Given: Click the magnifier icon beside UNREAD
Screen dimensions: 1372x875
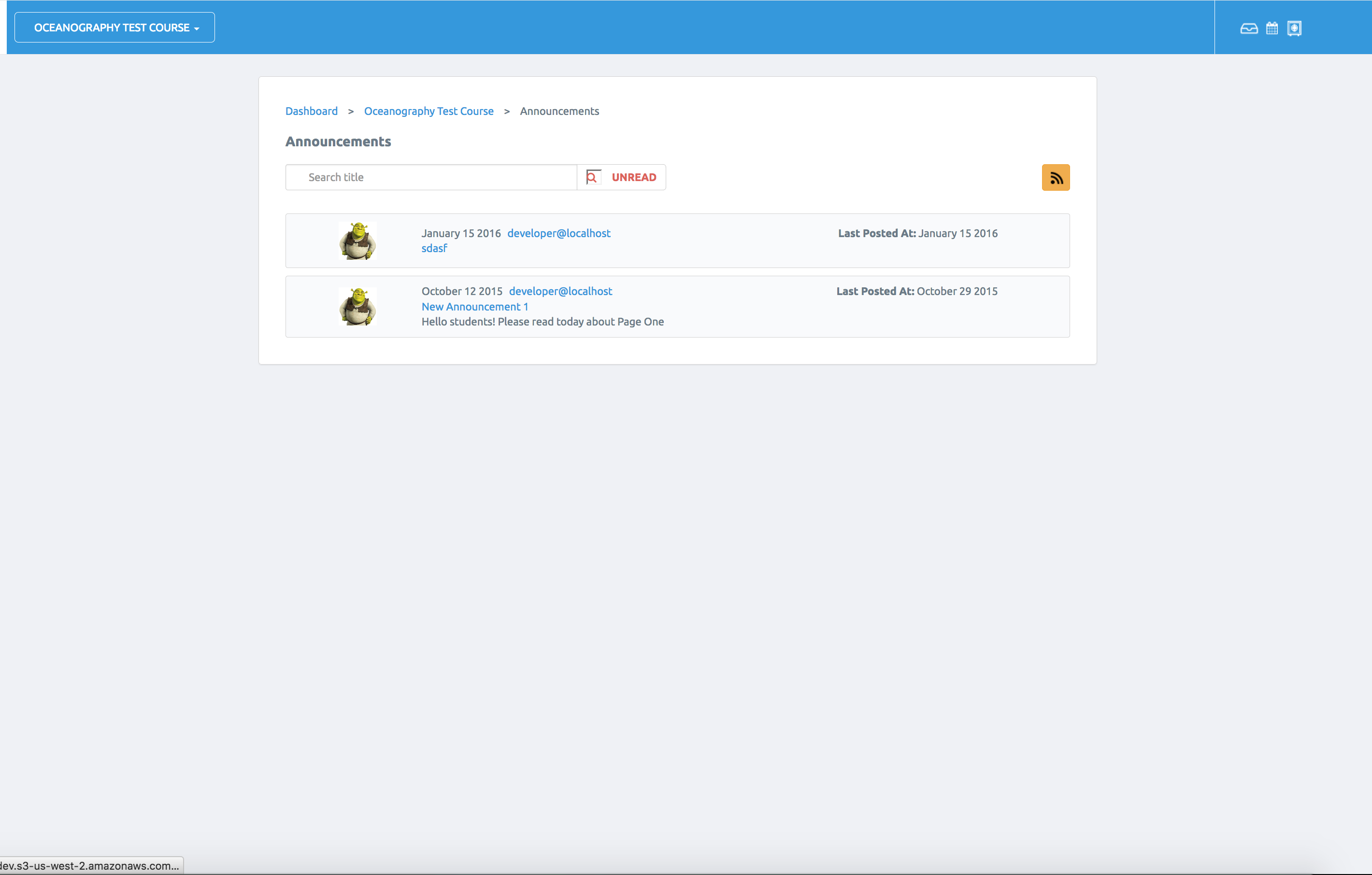Looking at the screenshot, I should point(593,177).
